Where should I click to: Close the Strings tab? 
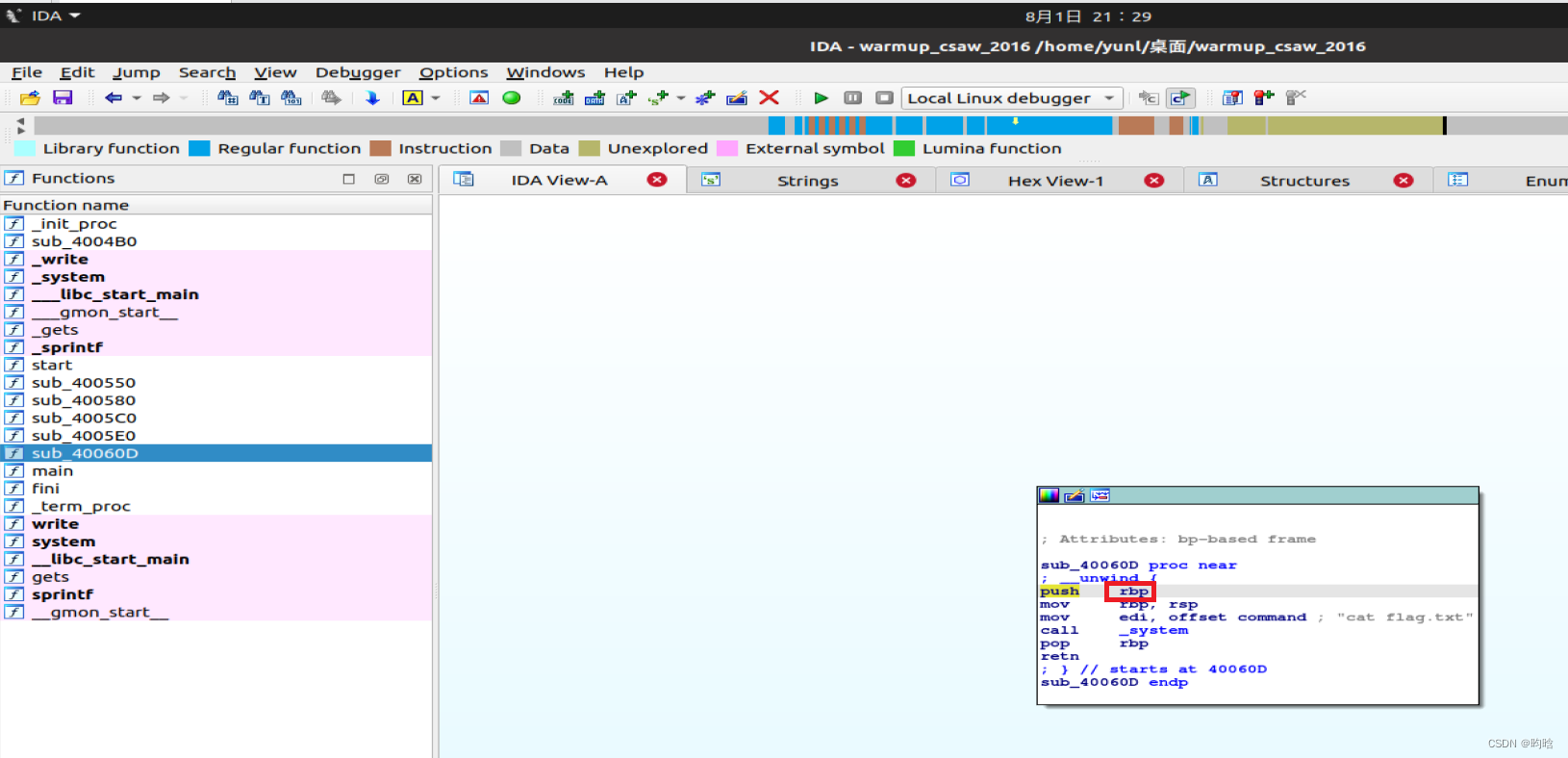(906, 180)
